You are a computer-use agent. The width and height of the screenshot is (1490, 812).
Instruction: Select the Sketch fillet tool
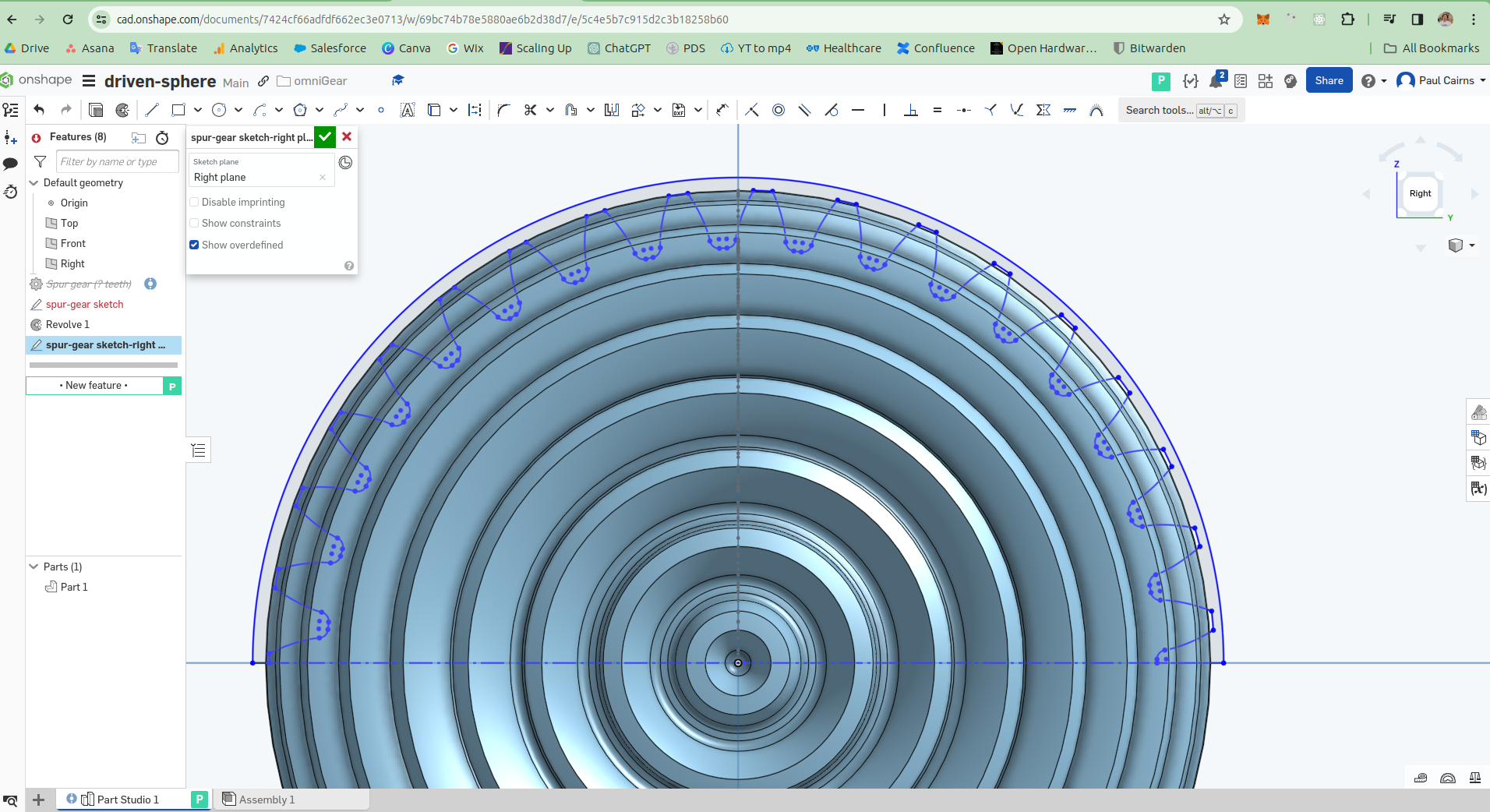click(x=503, y=110)
